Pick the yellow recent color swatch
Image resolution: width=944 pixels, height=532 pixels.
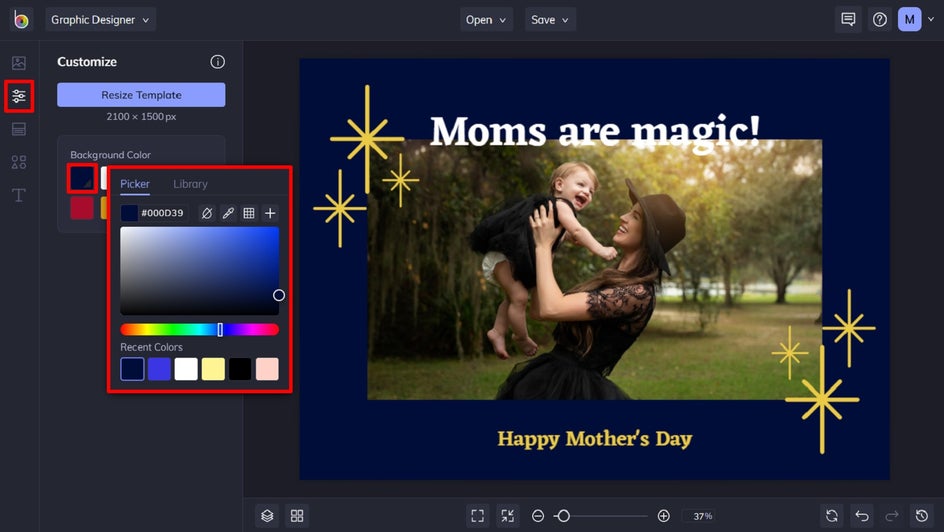point(213,369)
